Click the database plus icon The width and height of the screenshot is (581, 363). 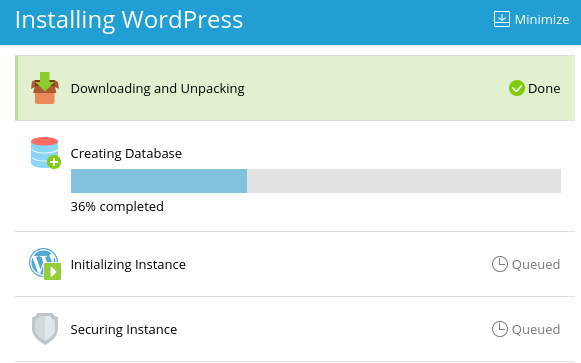click(46, 153)
